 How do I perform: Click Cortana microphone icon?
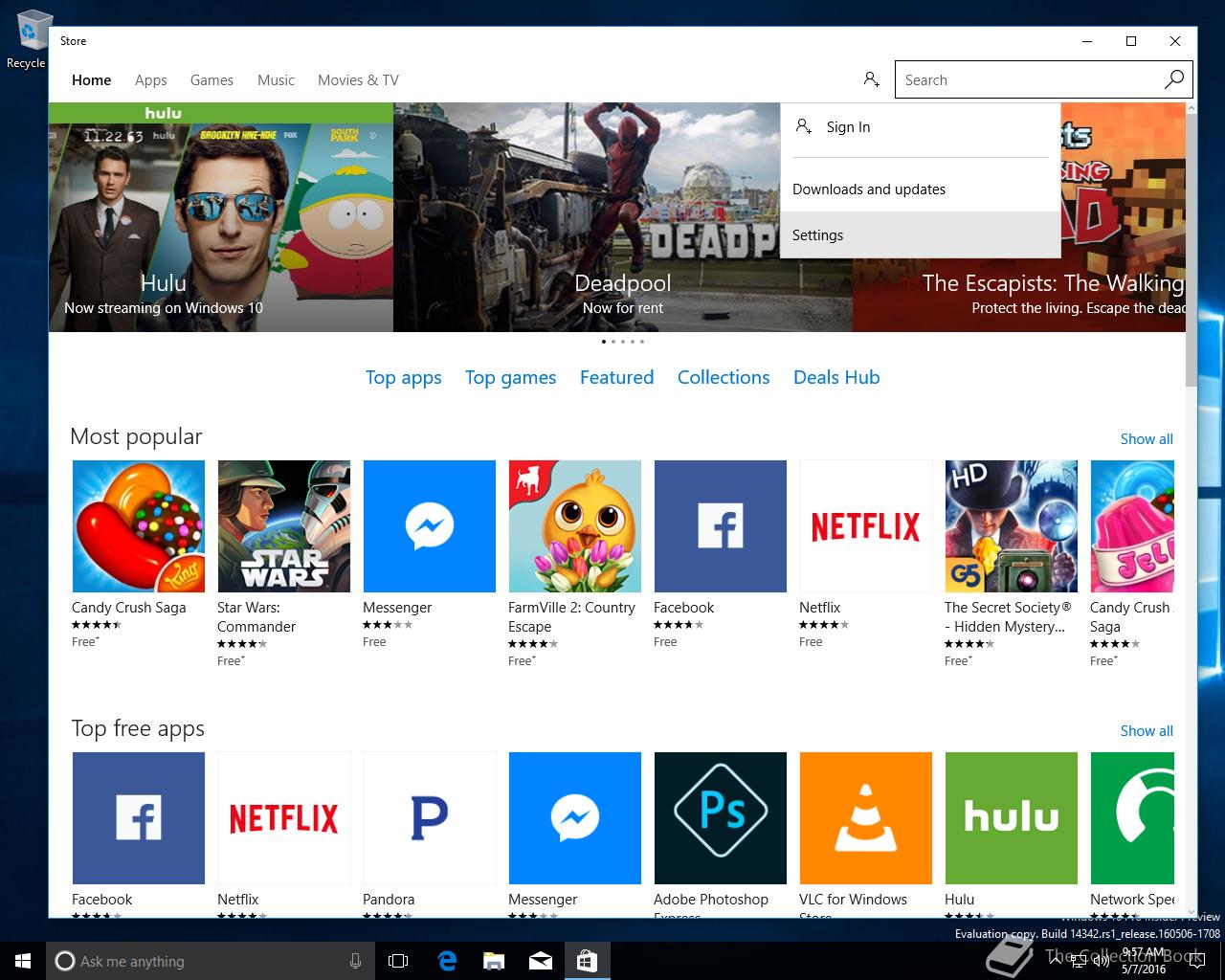pos(355,961)
